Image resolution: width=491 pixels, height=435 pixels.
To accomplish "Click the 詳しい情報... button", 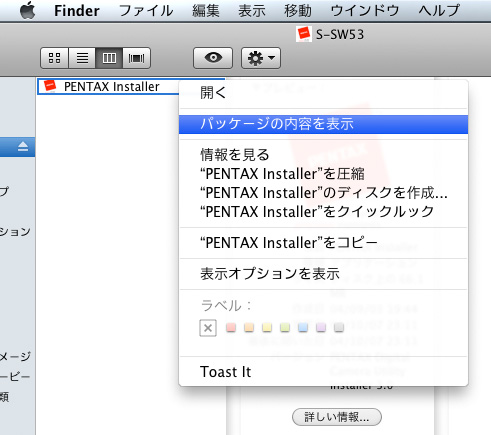I will [337, 417].
